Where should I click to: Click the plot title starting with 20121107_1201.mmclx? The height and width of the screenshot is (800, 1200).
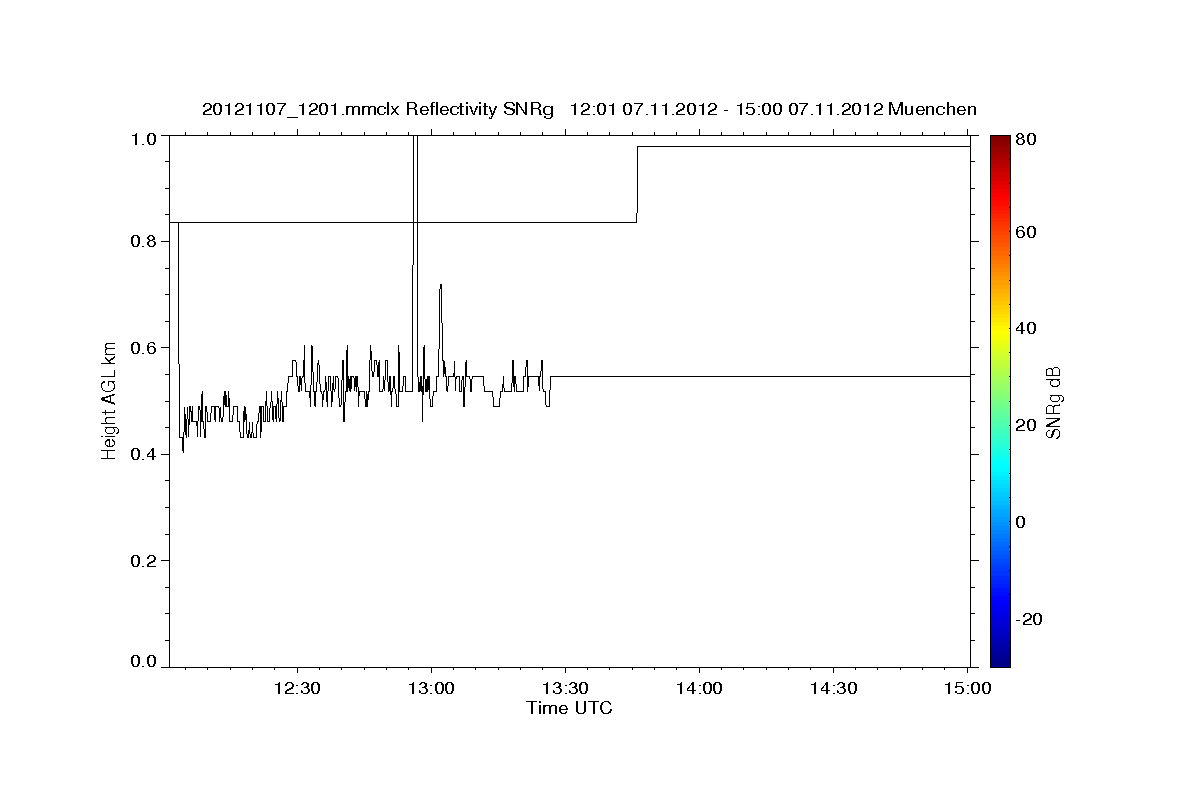(589, 109)
